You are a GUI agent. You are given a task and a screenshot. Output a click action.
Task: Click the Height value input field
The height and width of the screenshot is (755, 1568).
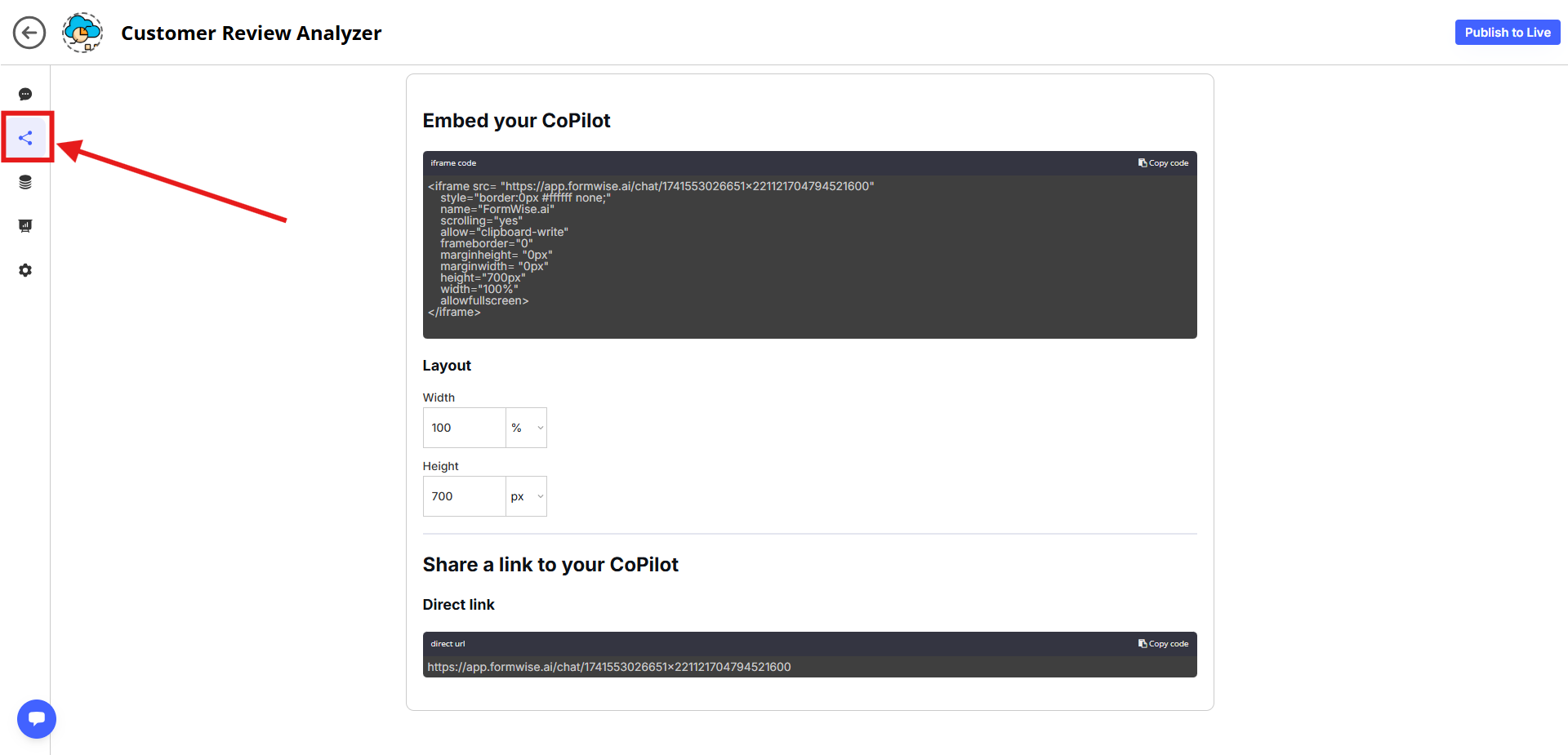tap(464, 496)
